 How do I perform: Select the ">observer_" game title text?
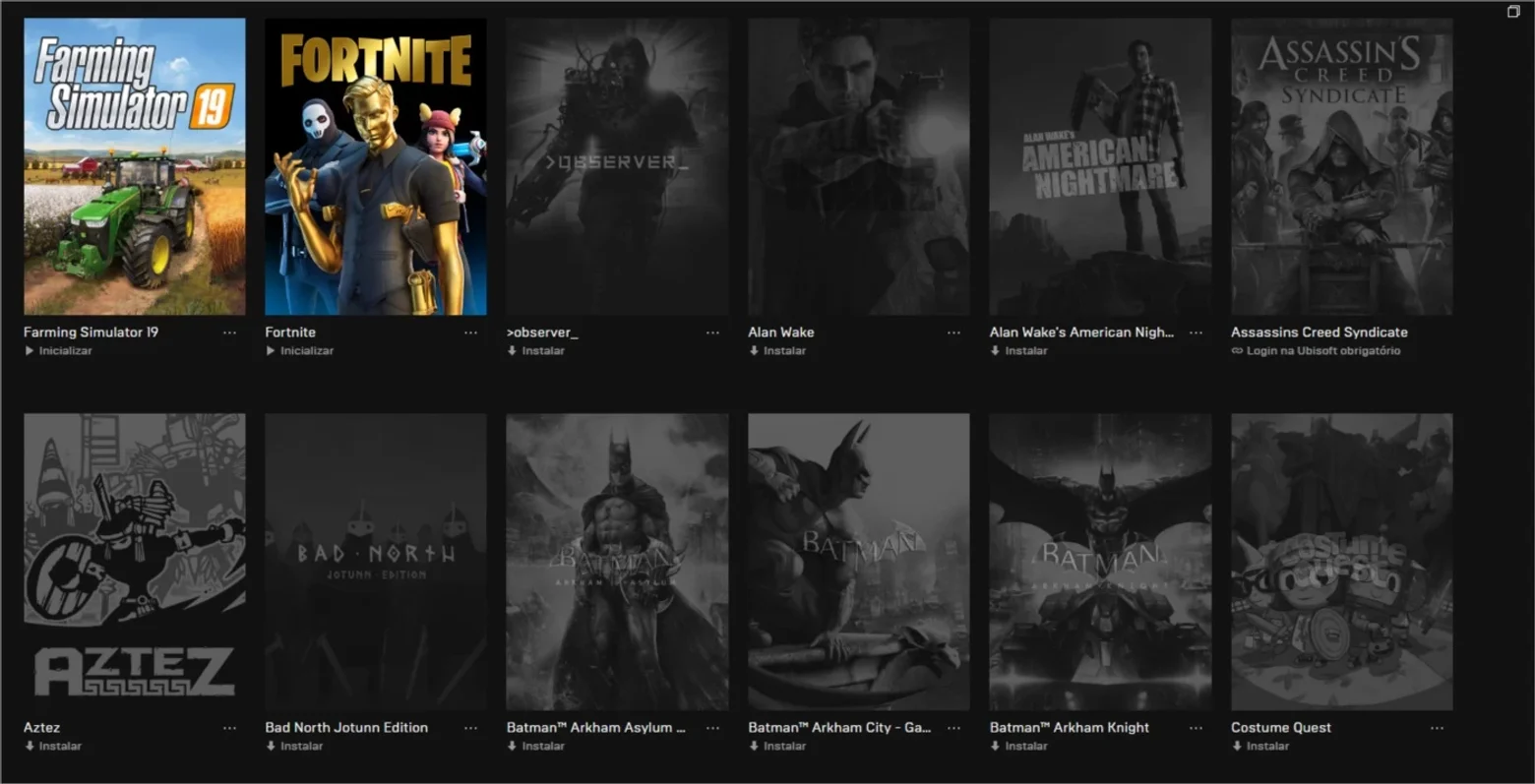point(542,332)
